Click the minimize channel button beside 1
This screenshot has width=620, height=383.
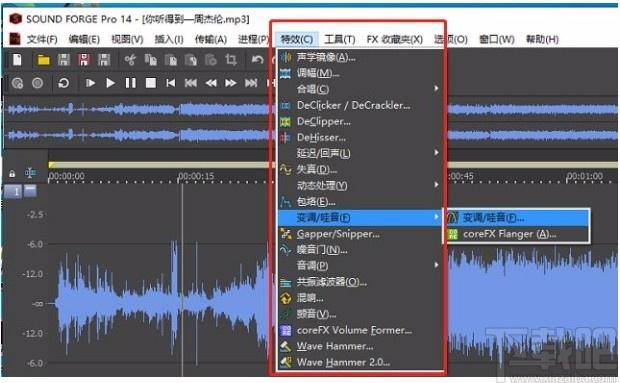pos(30,191)
